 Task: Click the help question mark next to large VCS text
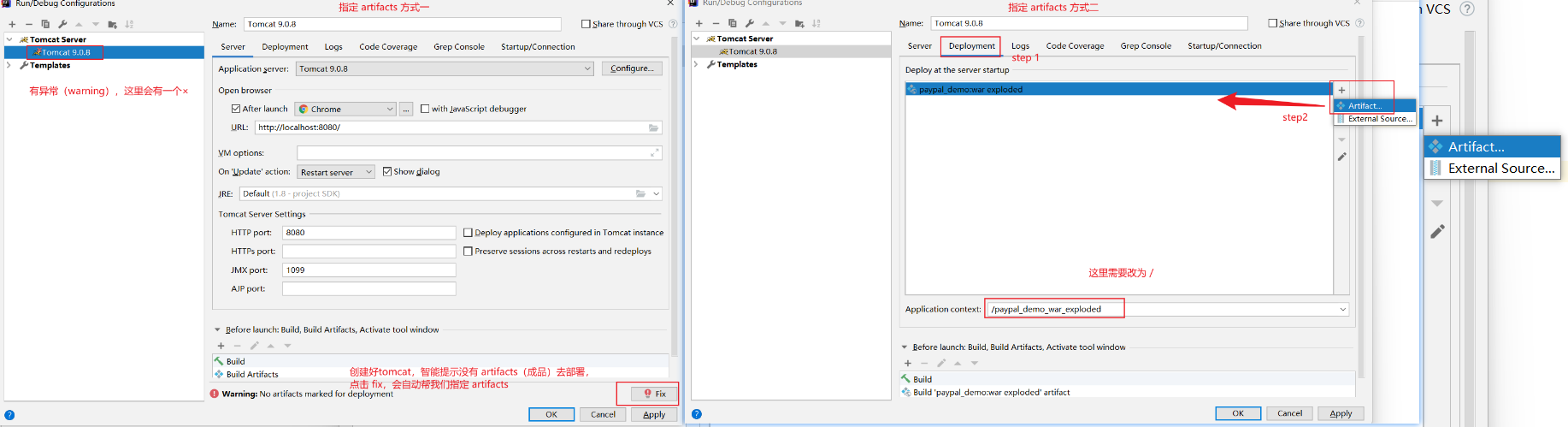coord(1467,9)
